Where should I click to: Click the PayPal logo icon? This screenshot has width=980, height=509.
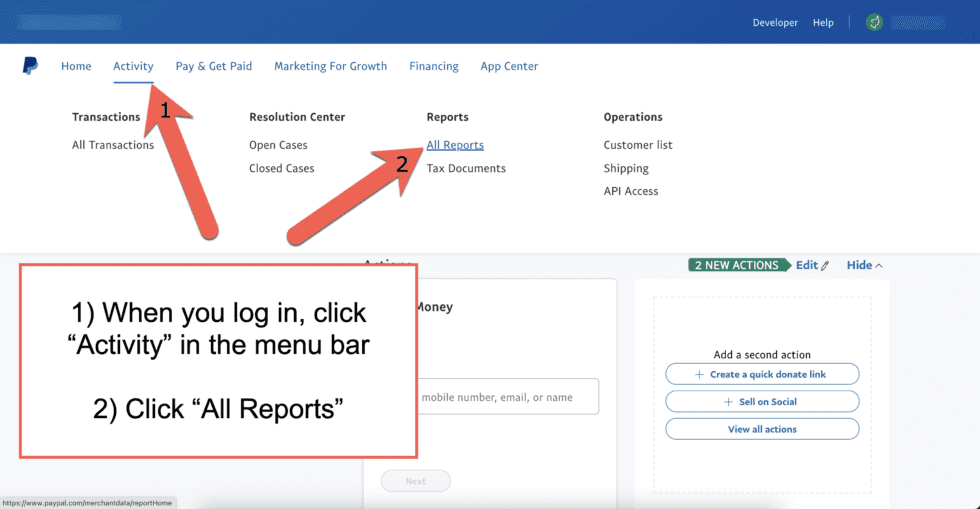(x=31, y=66)
